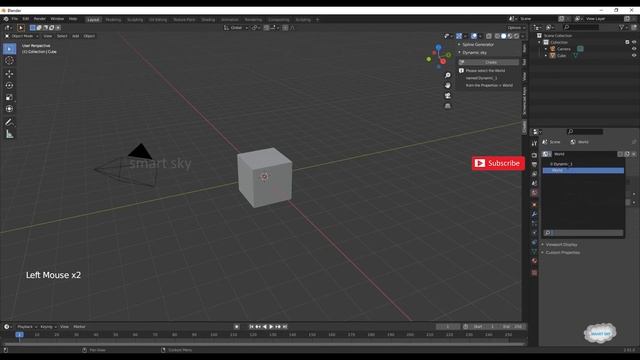This screenshot has width=640, height=360.
Task: Switch to Wireframe viewport shading
Action: coord(497,36)
